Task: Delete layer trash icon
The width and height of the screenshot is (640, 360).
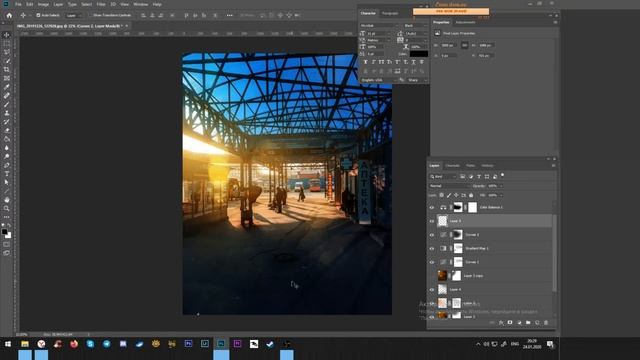Action: [x=546, y=322]
